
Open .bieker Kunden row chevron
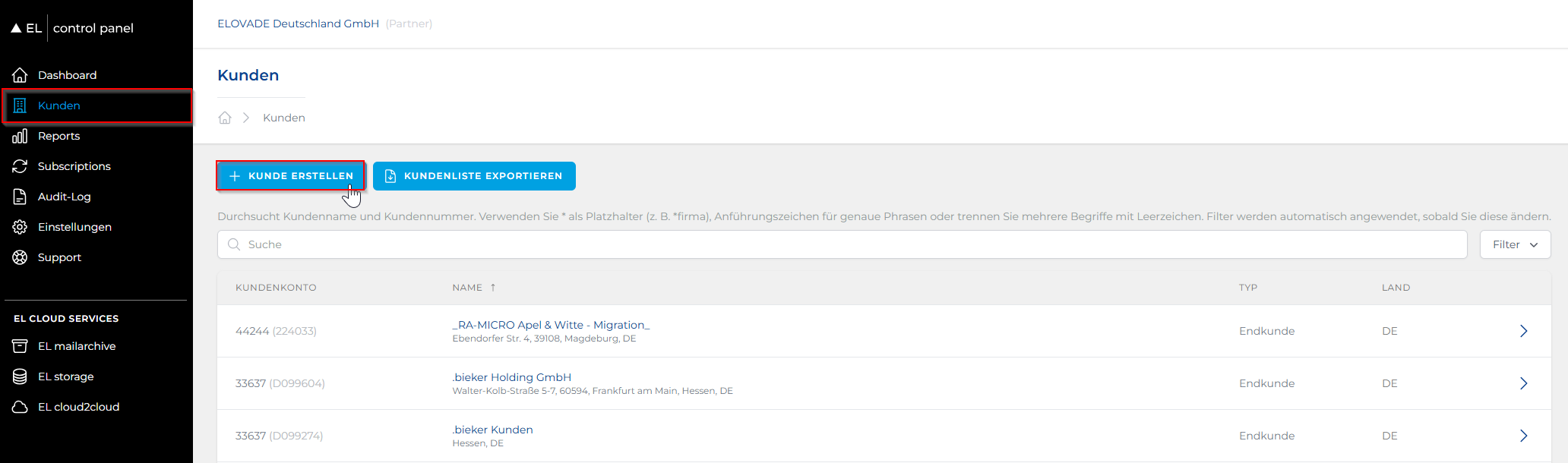coord(1523,436)
